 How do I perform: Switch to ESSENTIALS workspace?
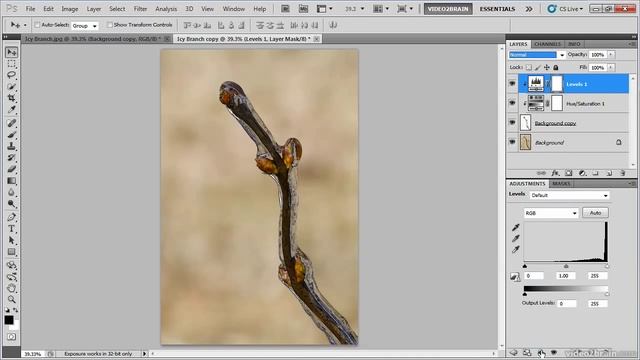click(497, 9)
